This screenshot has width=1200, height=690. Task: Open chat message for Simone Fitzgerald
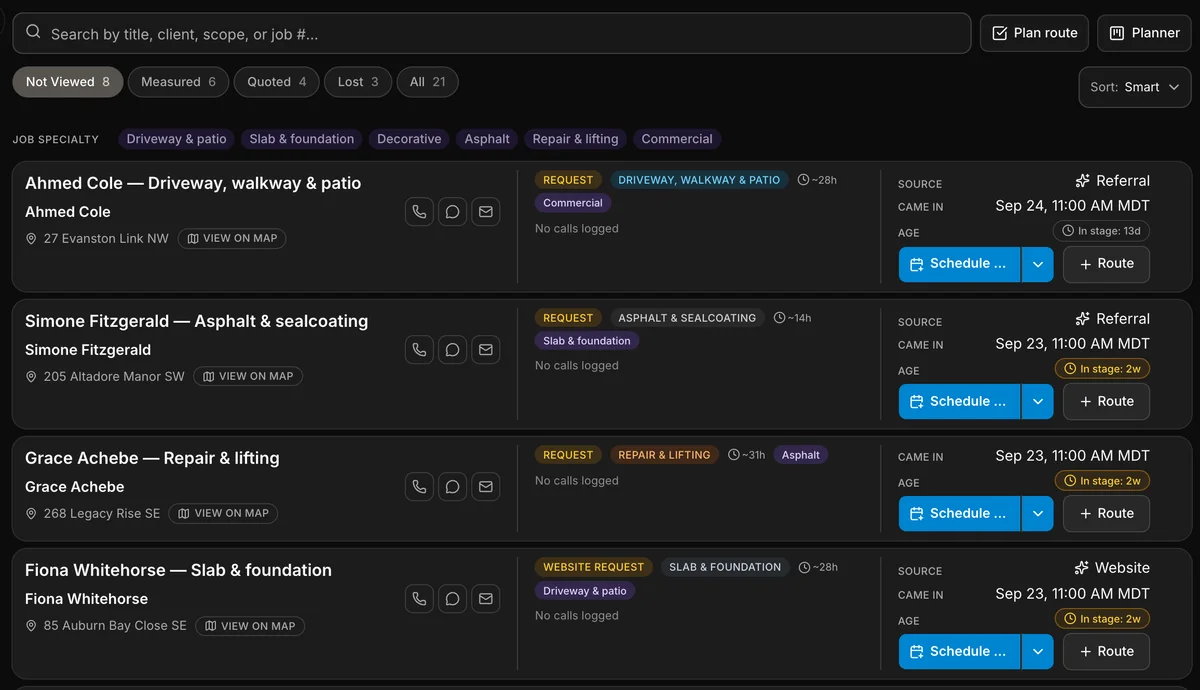pyautogui.click(x=452, y=350)
